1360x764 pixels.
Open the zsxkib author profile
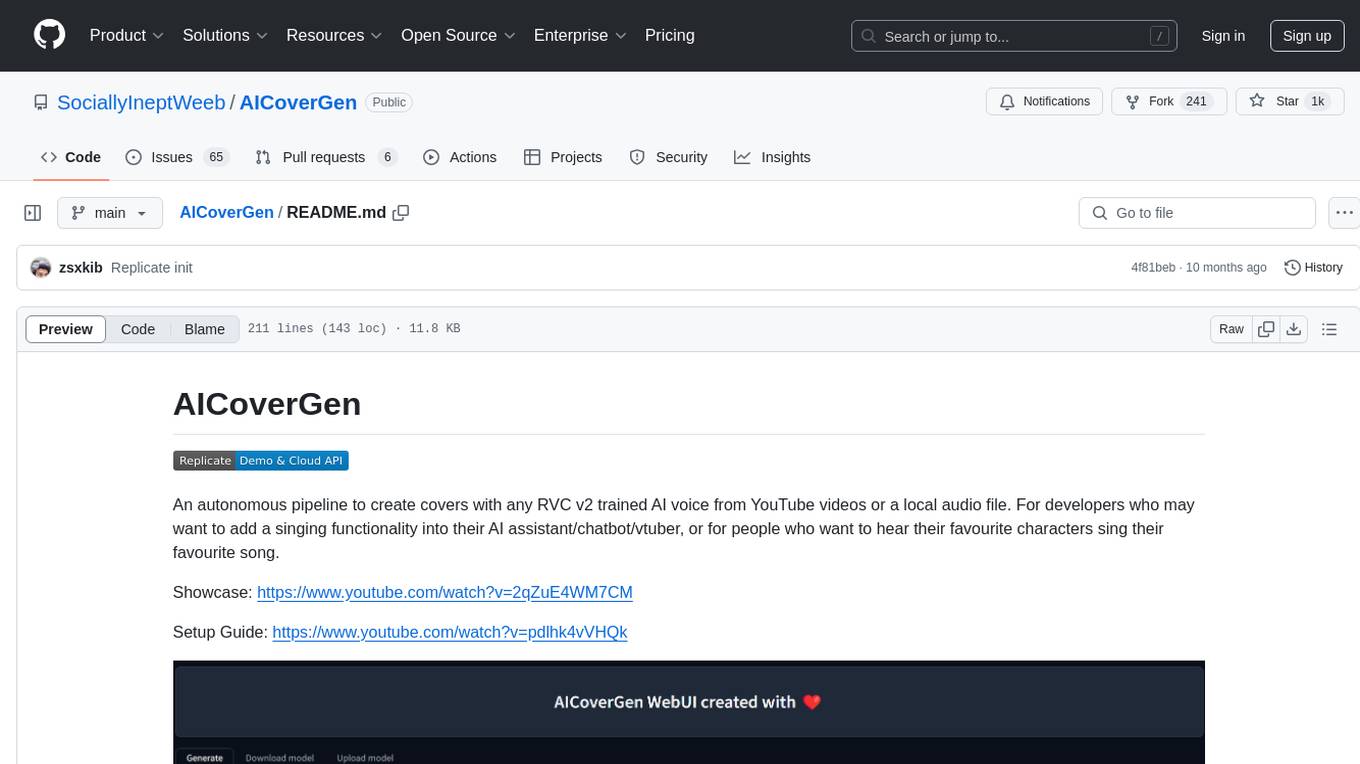[x=81, y=268]
